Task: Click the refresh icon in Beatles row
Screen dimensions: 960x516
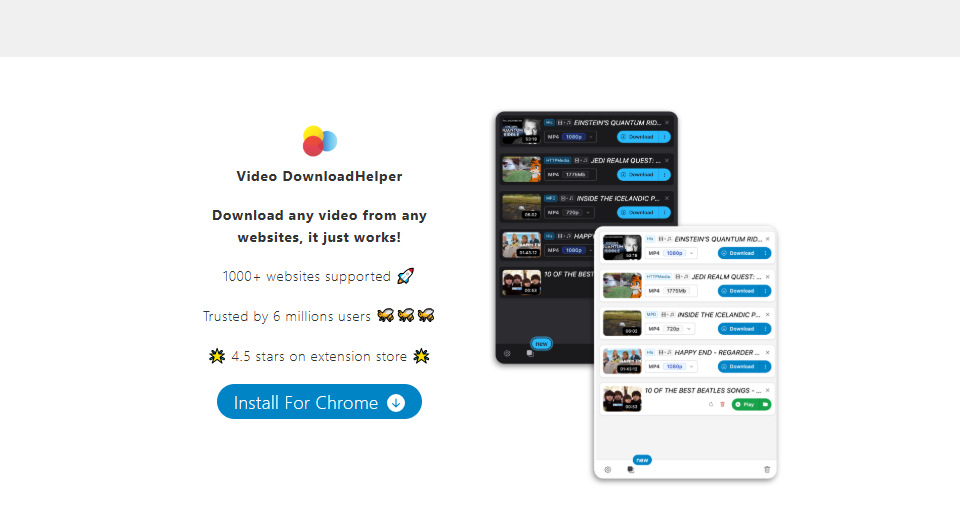Action: pos(711,404)
